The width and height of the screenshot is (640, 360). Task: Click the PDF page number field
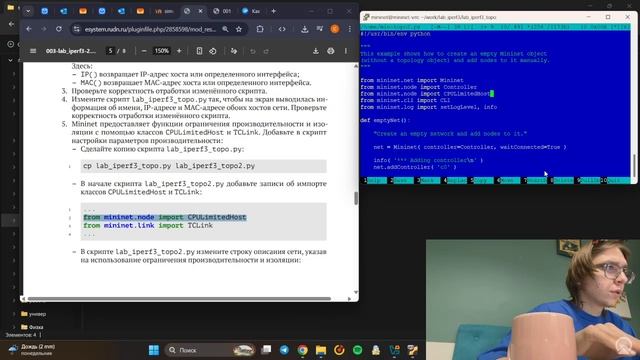click(110, 51)
